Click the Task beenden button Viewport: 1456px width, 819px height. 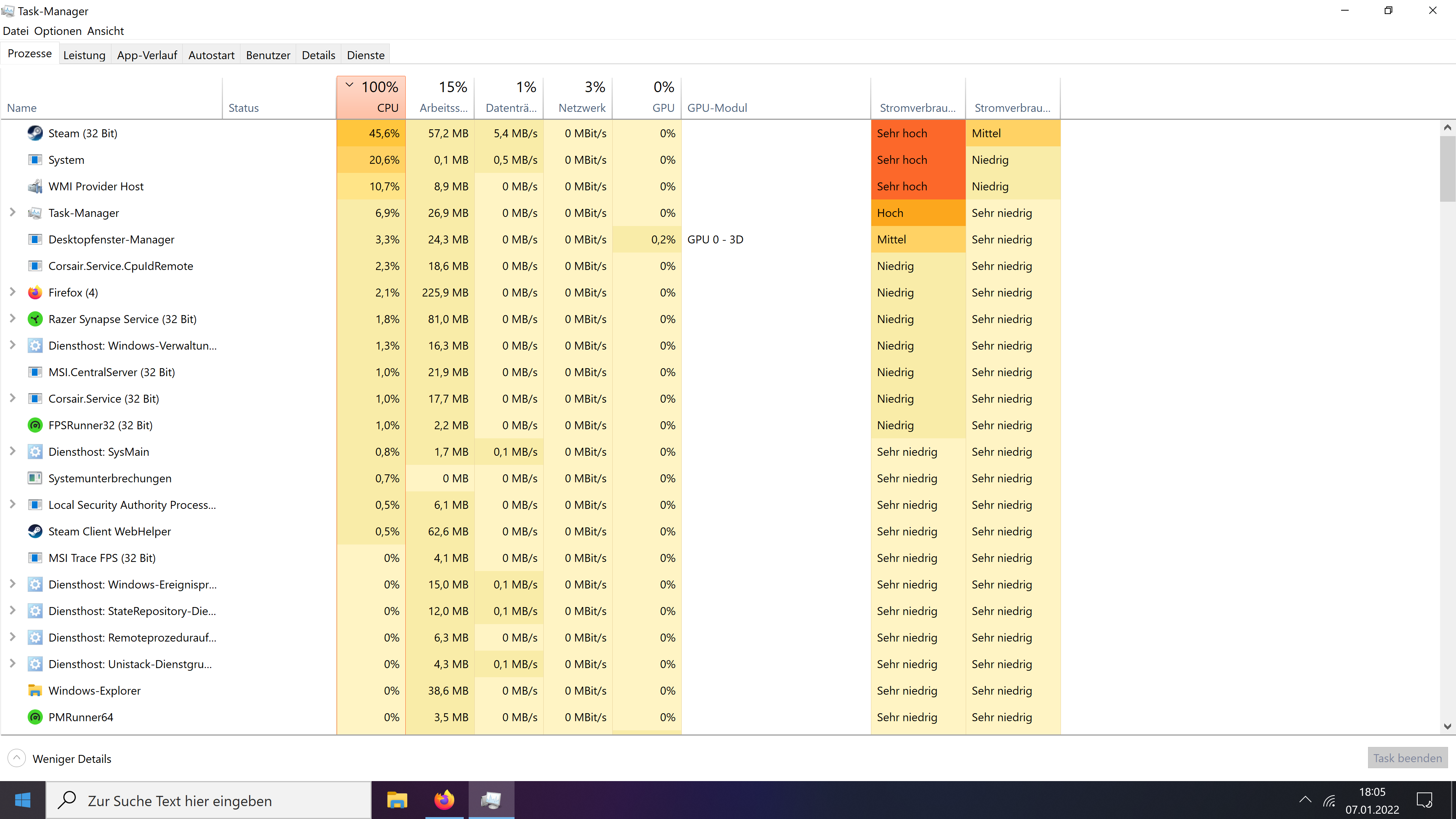[1407, 758]
